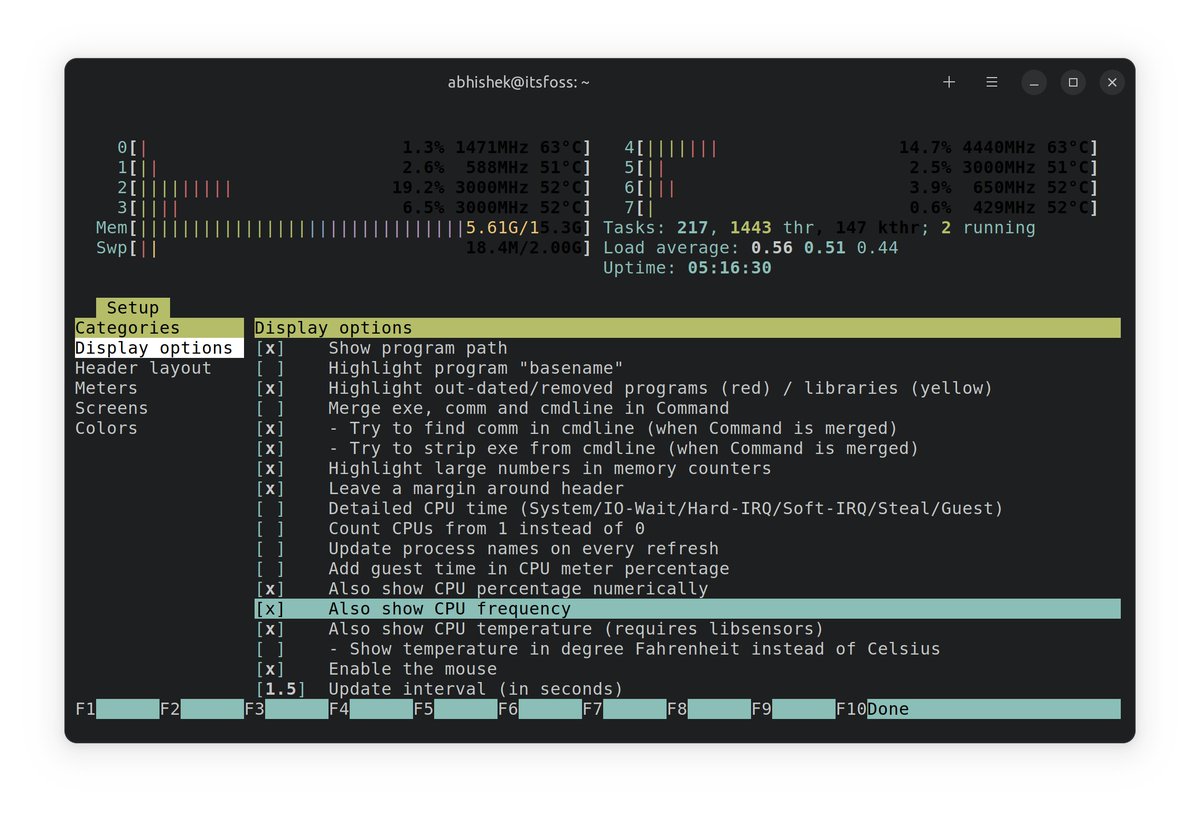Select Update interval 1.5 value field
Screen dimensions: 1200x814
coord(280,688)
